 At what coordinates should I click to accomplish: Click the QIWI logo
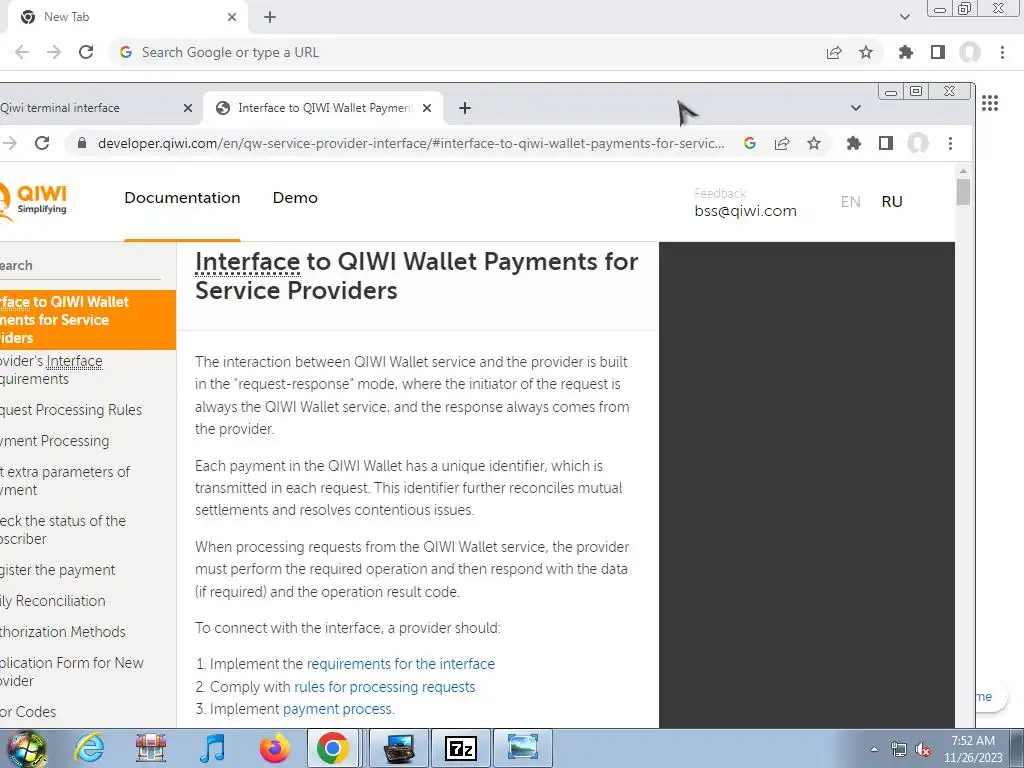coord(33,201)
